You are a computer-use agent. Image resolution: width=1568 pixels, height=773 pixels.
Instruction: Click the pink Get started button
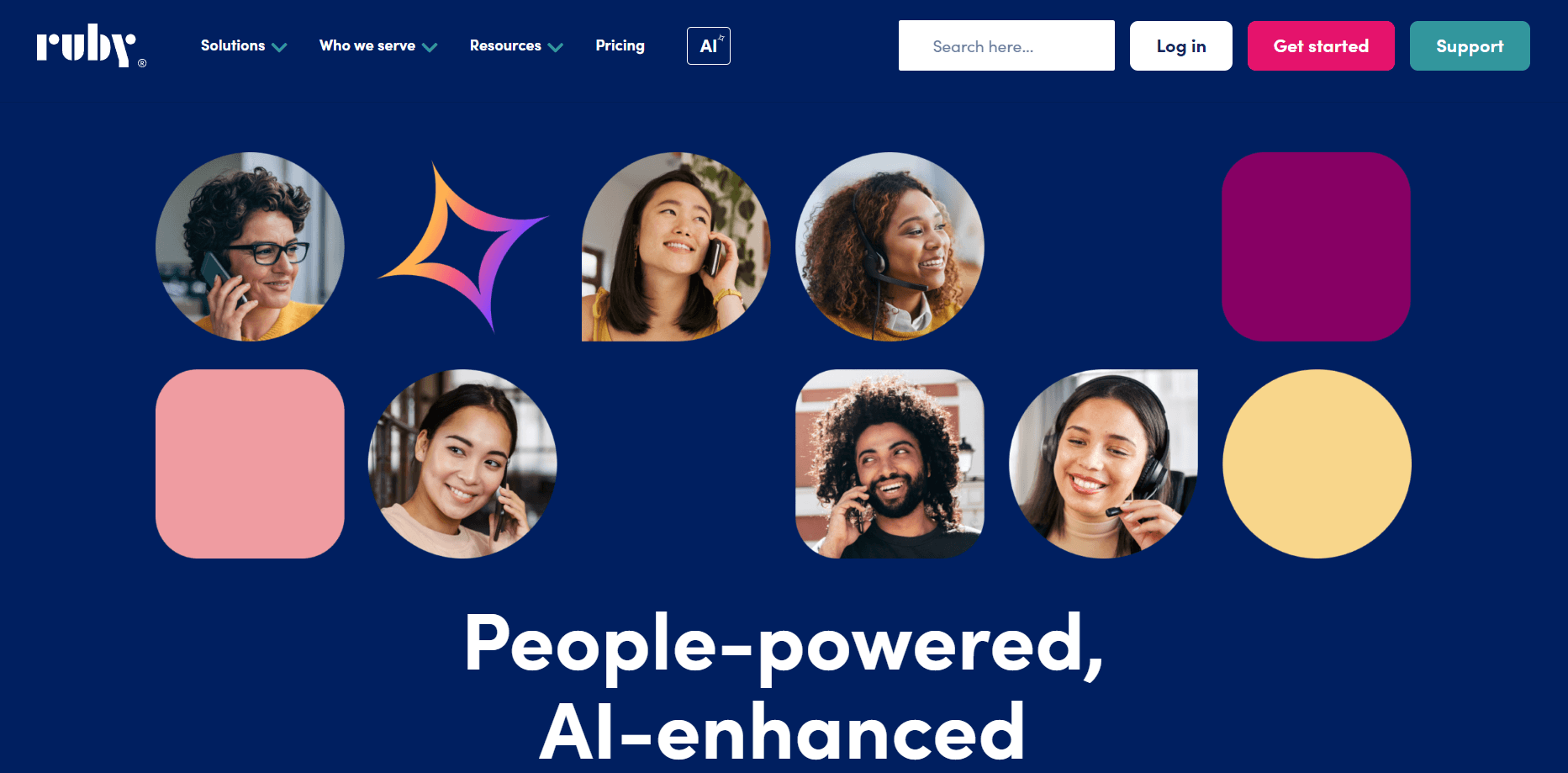tap(1321, 45)
